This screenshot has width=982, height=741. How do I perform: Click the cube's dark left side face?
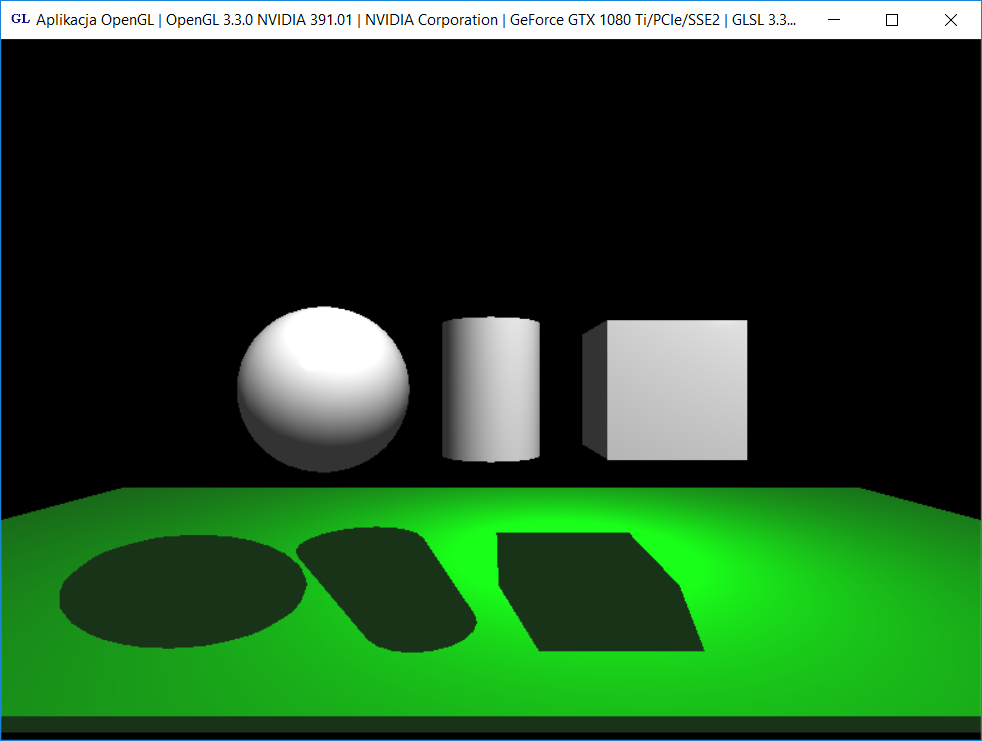pos(594,388)
